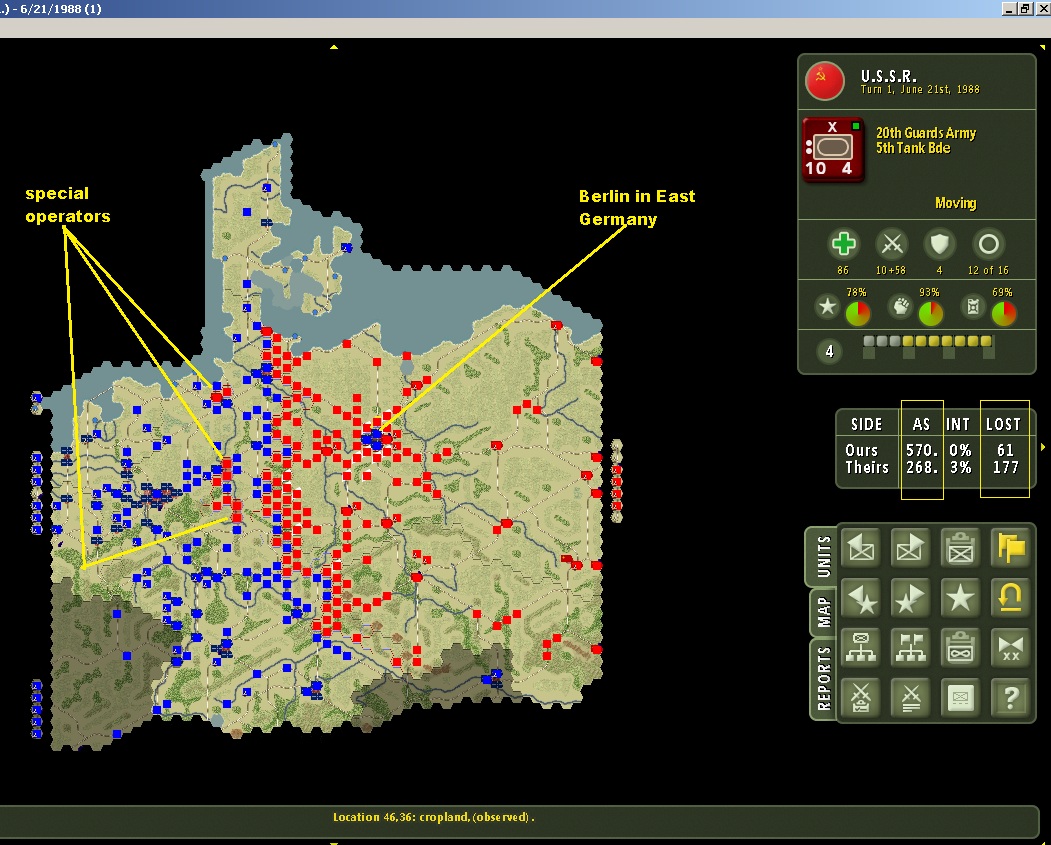This screenshot has height=845, width=1051.
Task: Switch to the MAP tab
Action: 824,612
